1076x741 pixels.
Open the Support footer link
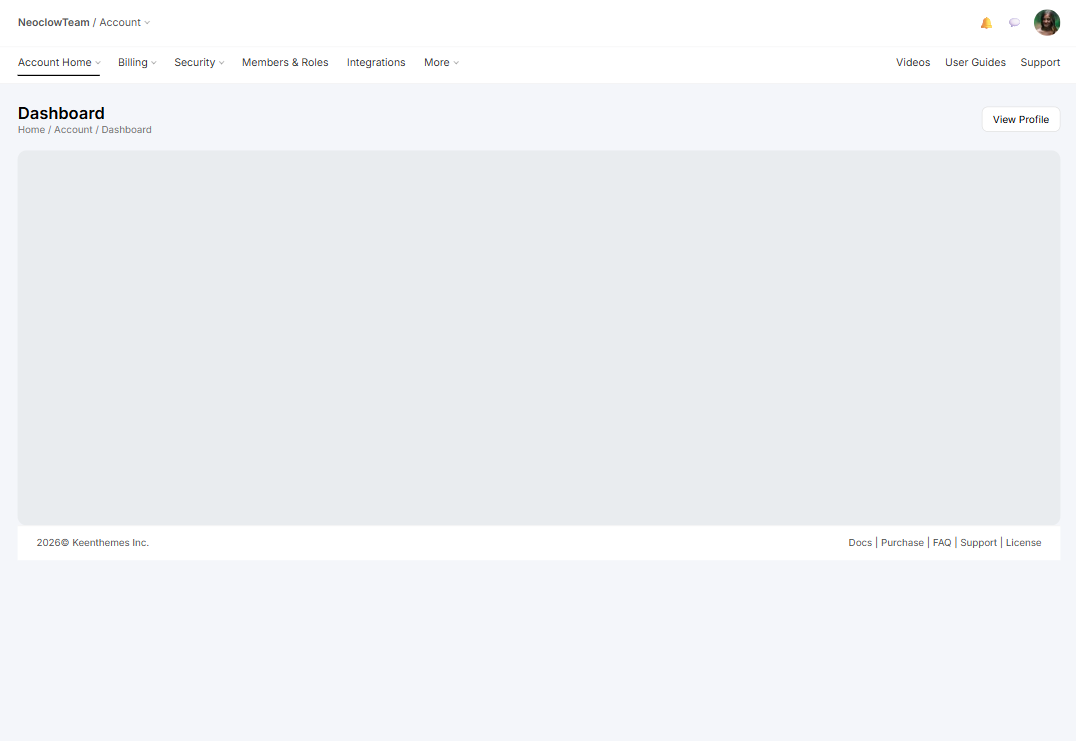(979, 543)
